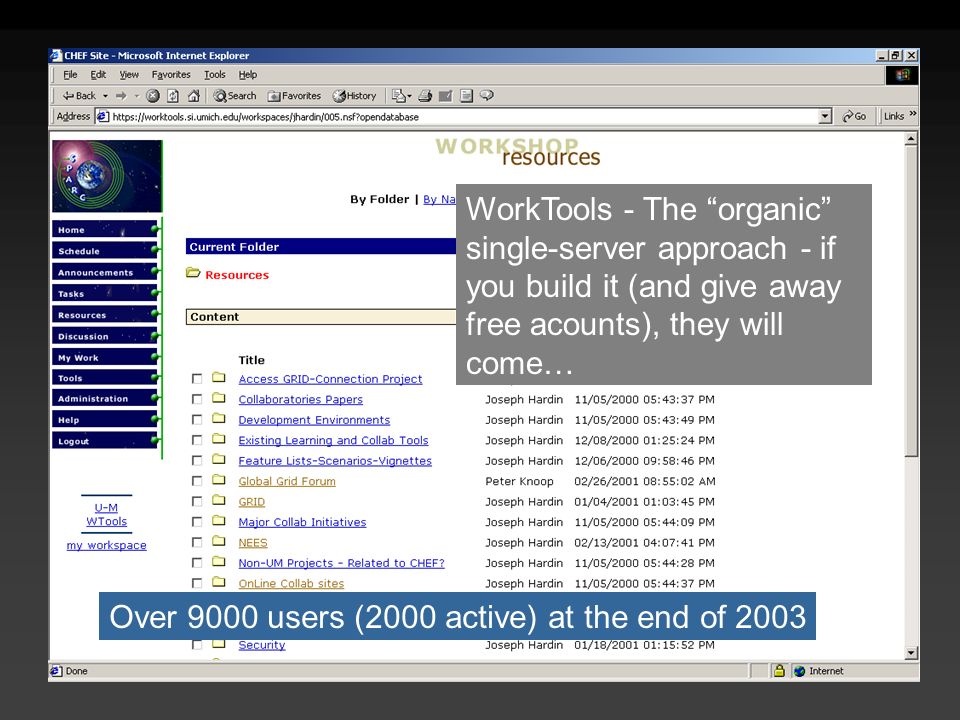This screenshot has height=720, width=960.
Task: Click the address URL field
Action: 456,116
